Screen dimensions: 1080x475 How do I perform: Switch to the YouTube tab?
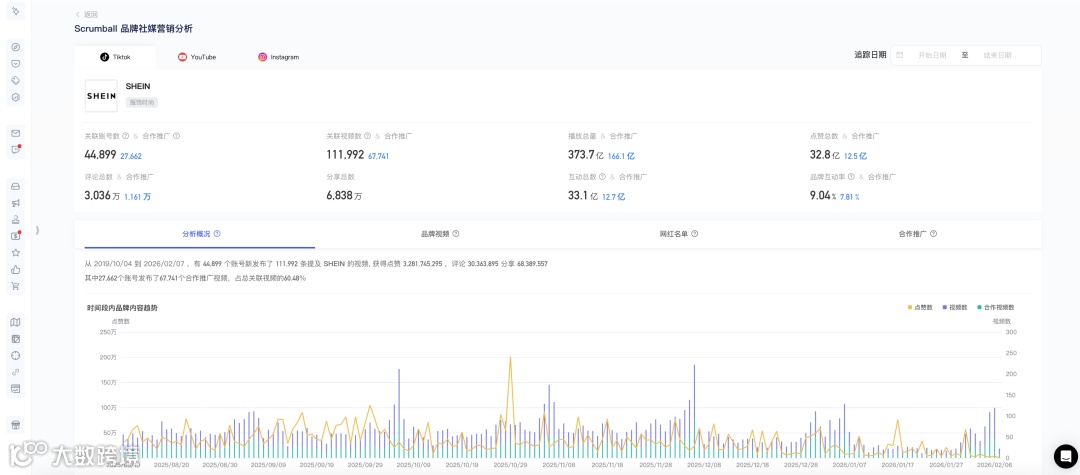point(197,57)
